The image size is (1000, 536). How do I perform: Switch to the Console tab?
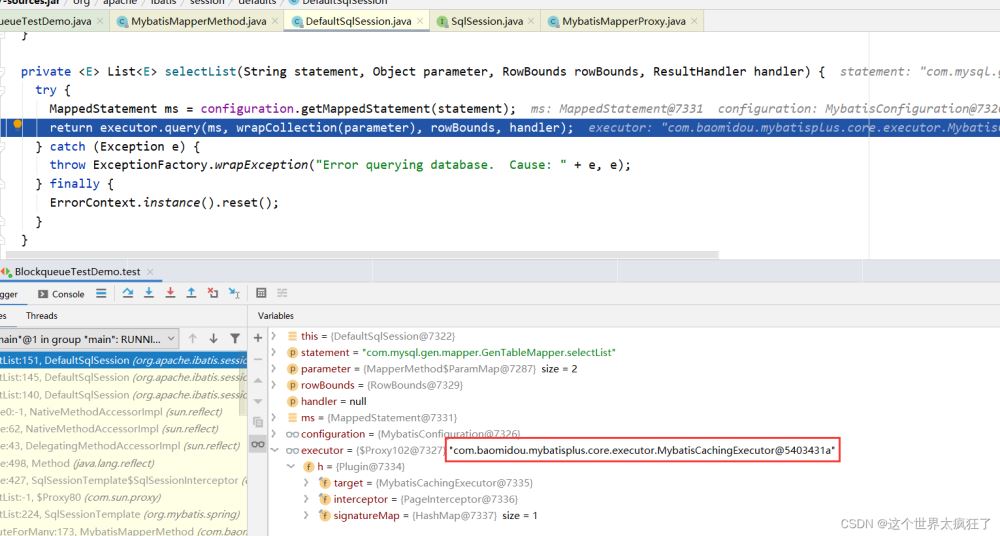(x=62, y=294)
